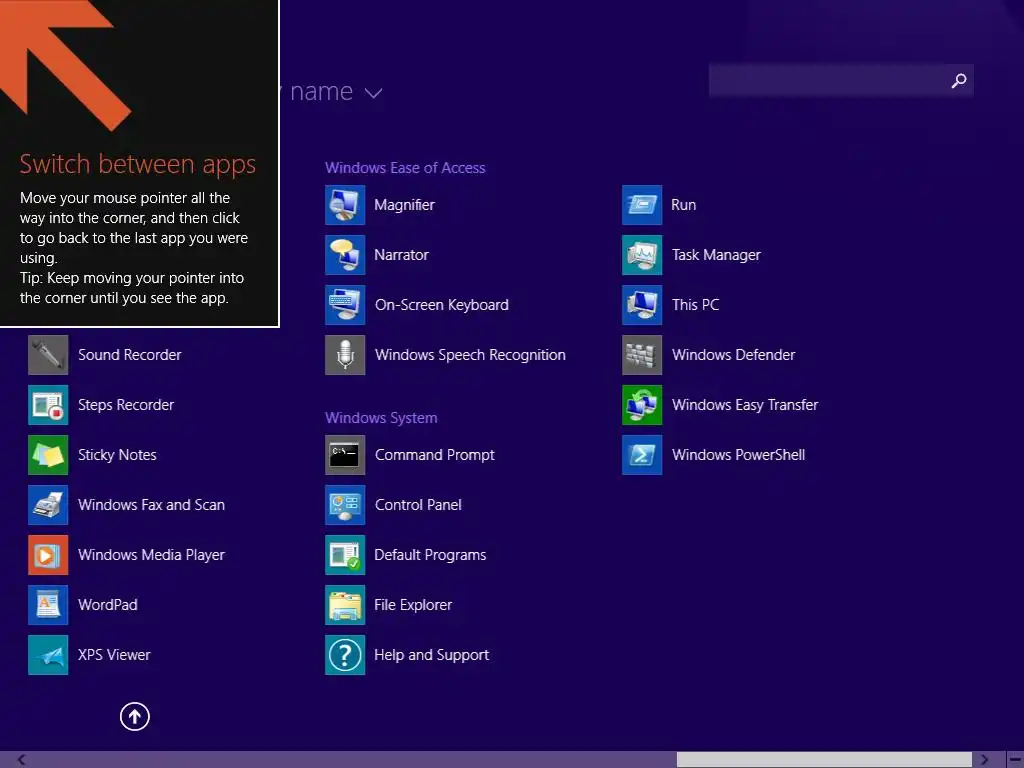1024x768 pixels.
Task: Launch the Windows Media Player icon
Action: pyautogui.click(x=48, y=555)
